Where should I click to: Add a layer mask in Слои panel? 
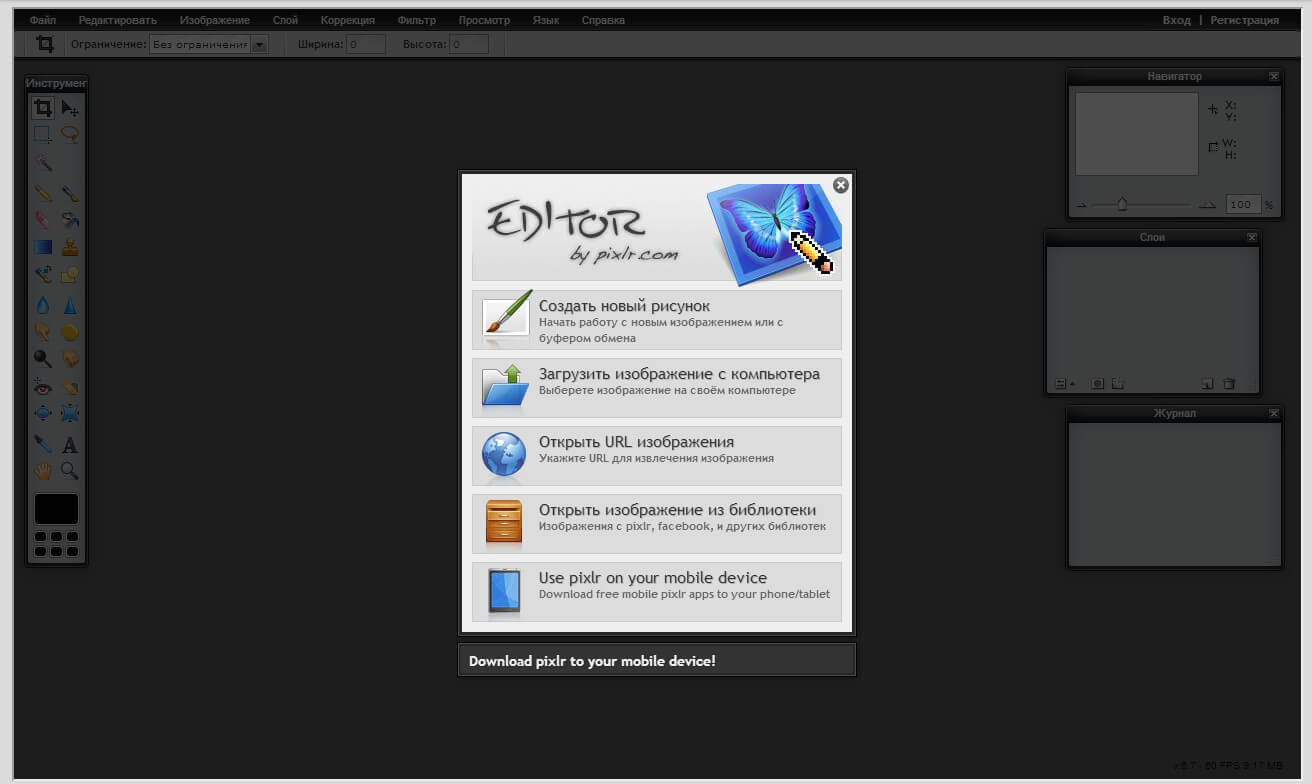point(1097,383)
